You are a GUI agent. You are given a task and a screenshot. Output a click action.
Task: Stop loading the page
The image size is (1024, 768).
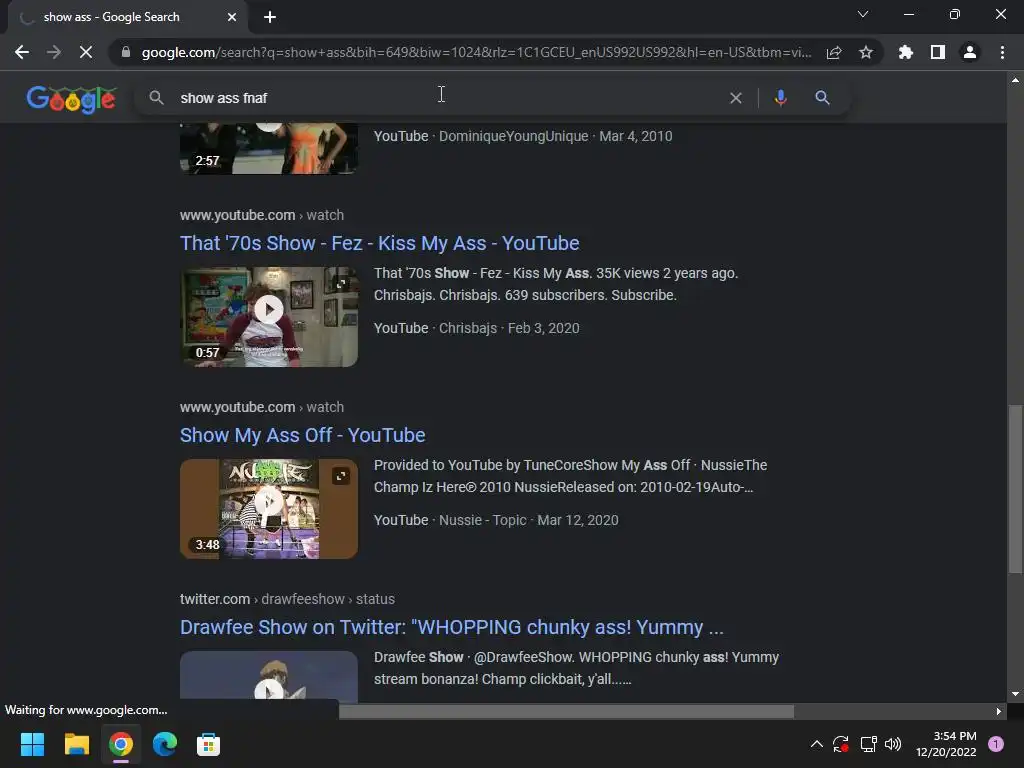(x=86, y=52)
